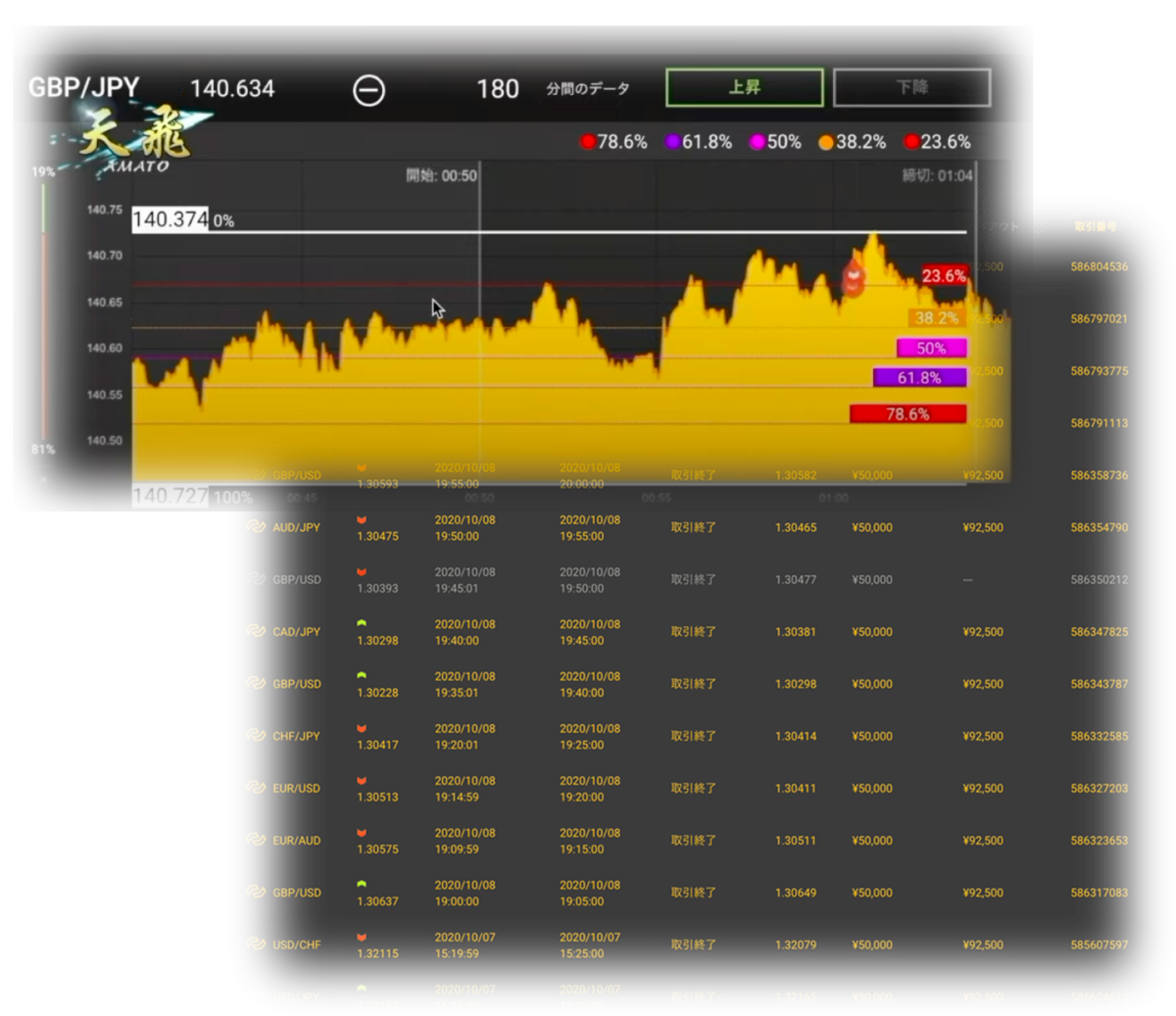This screenshot has height=1016, width=1176.
Task: Click trade number 586327203
Action: 1099,788
